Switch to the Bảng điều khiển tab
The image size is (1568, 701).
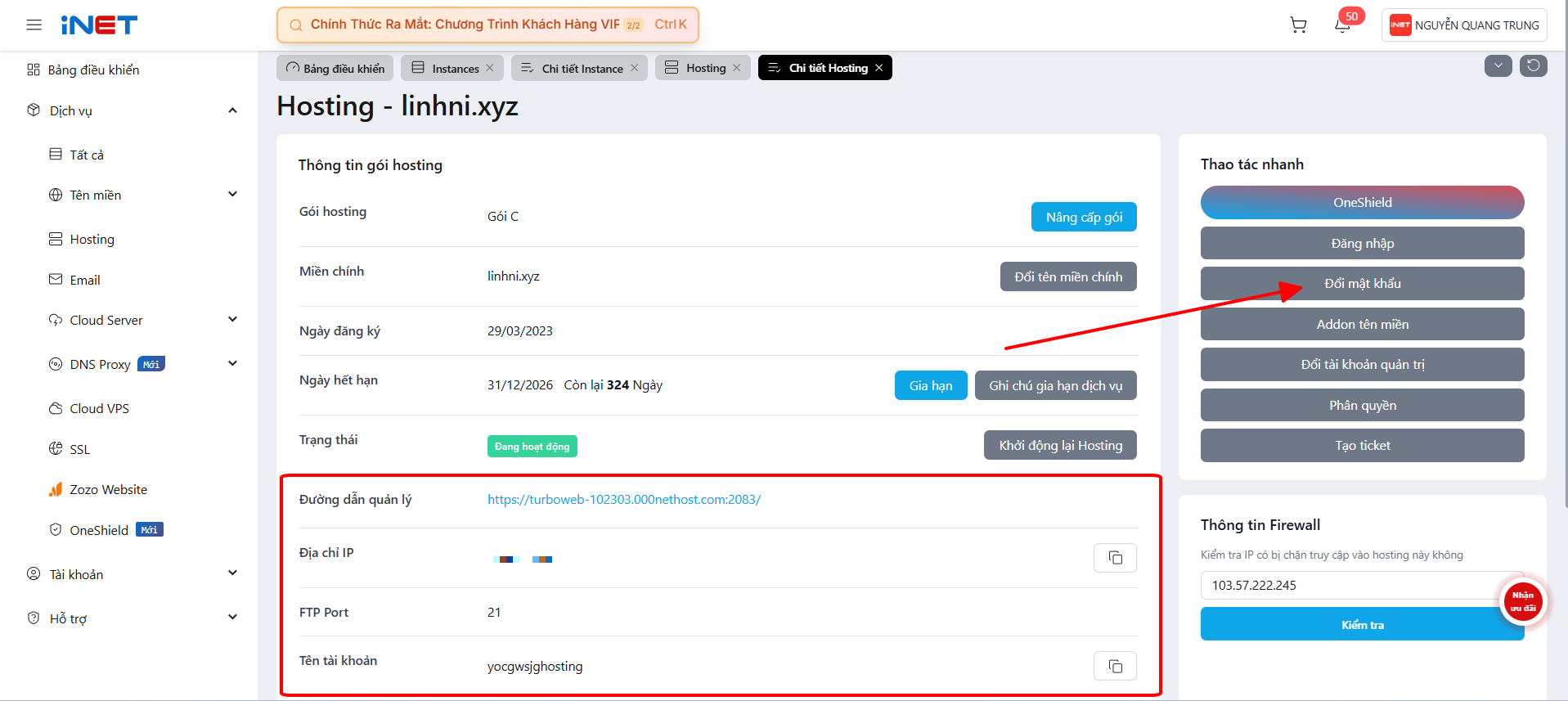point(335,68)
